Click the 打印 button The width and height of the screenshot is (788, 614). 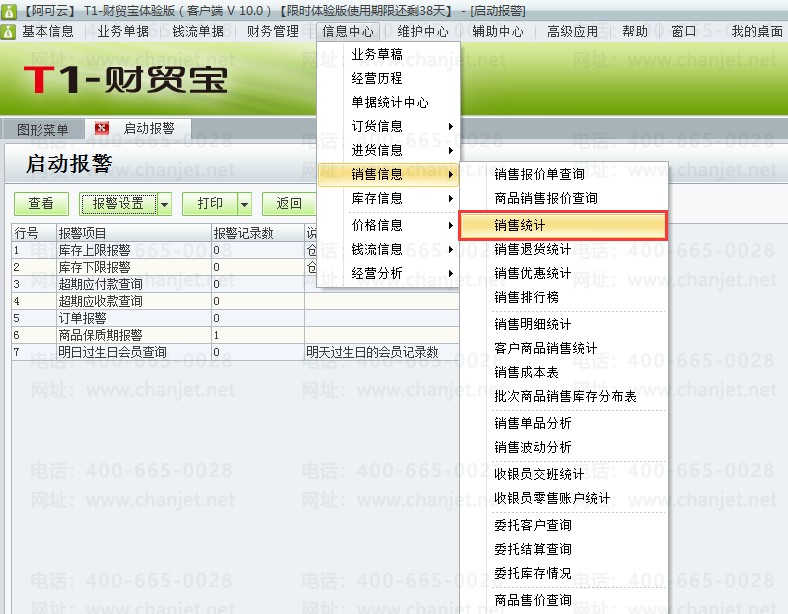pos(210,203)
